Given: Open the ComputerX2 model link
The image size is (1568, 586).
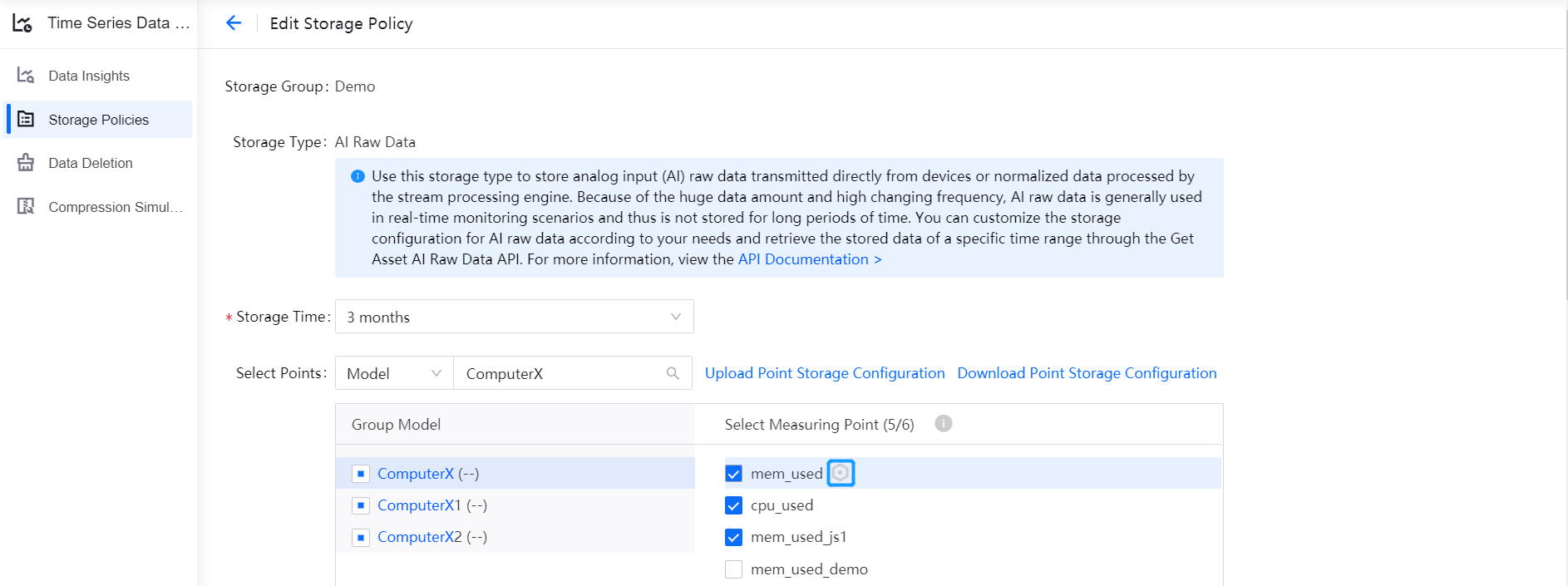Looking at the screenshot, I should [420, 537].
